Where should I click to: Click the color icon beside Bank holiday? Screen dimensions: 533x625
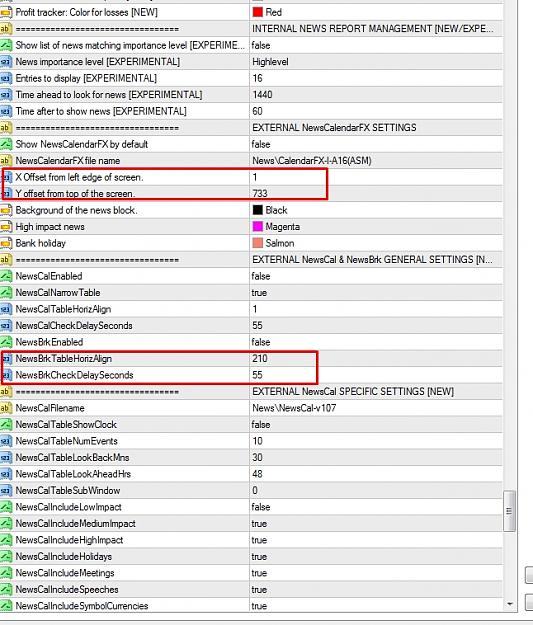coord(6,243)
